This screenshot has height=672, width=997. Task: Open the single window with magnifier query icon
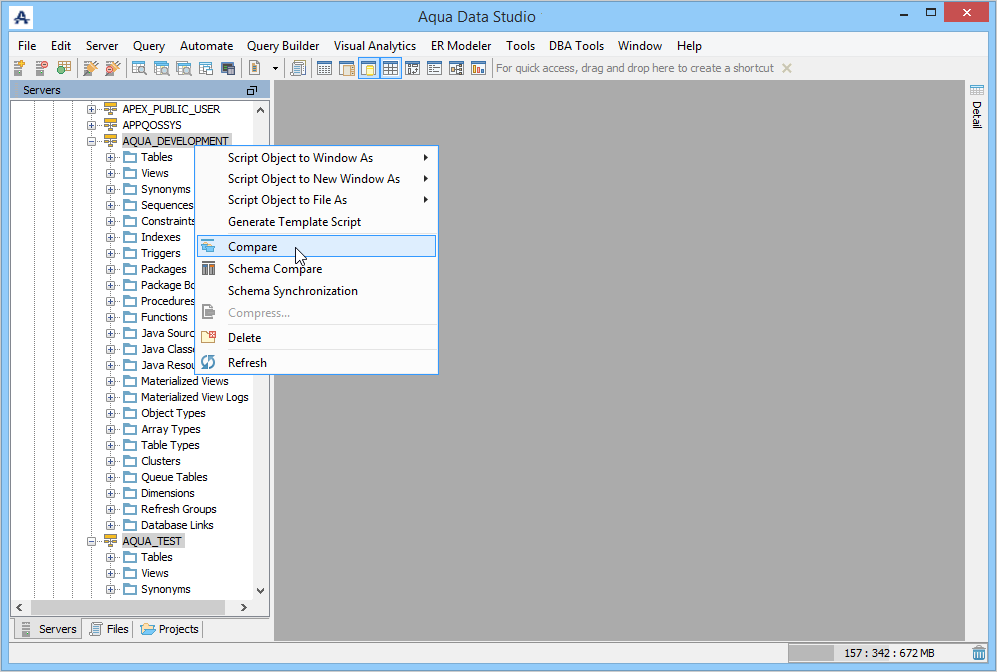139,68
